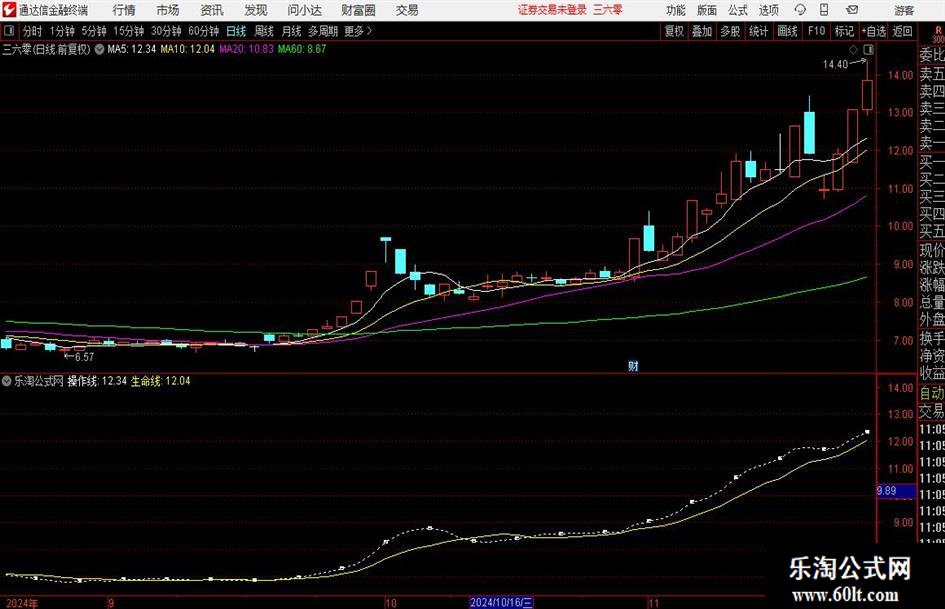Open 多周期 view
945x609 pixels.
point(323,31)
